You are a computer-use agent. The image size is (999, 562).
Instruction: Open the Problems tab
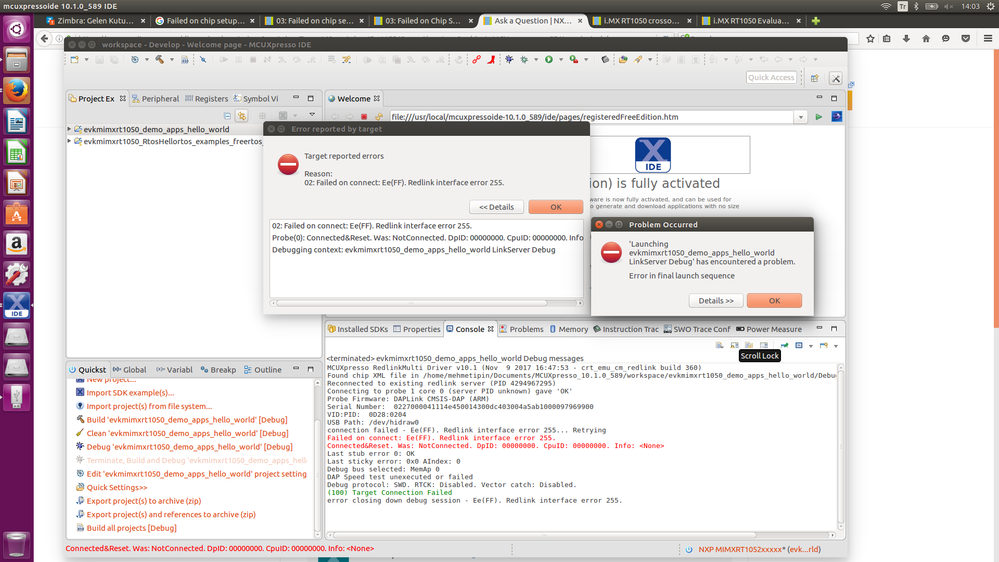coord(521,329)
